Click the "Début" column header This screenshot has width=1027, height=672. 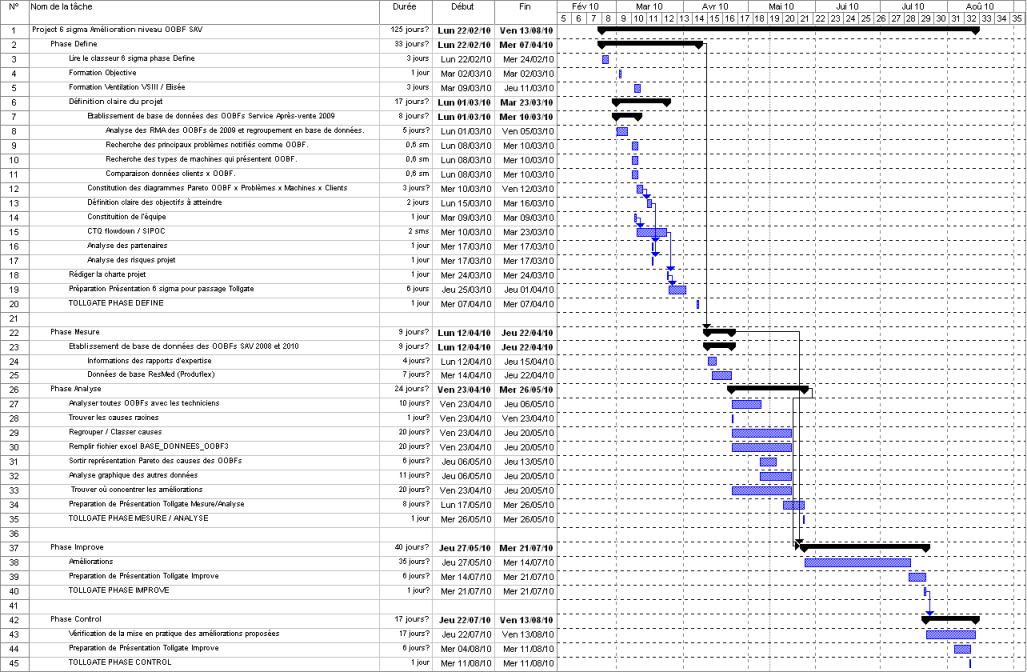tap(462, 7)
